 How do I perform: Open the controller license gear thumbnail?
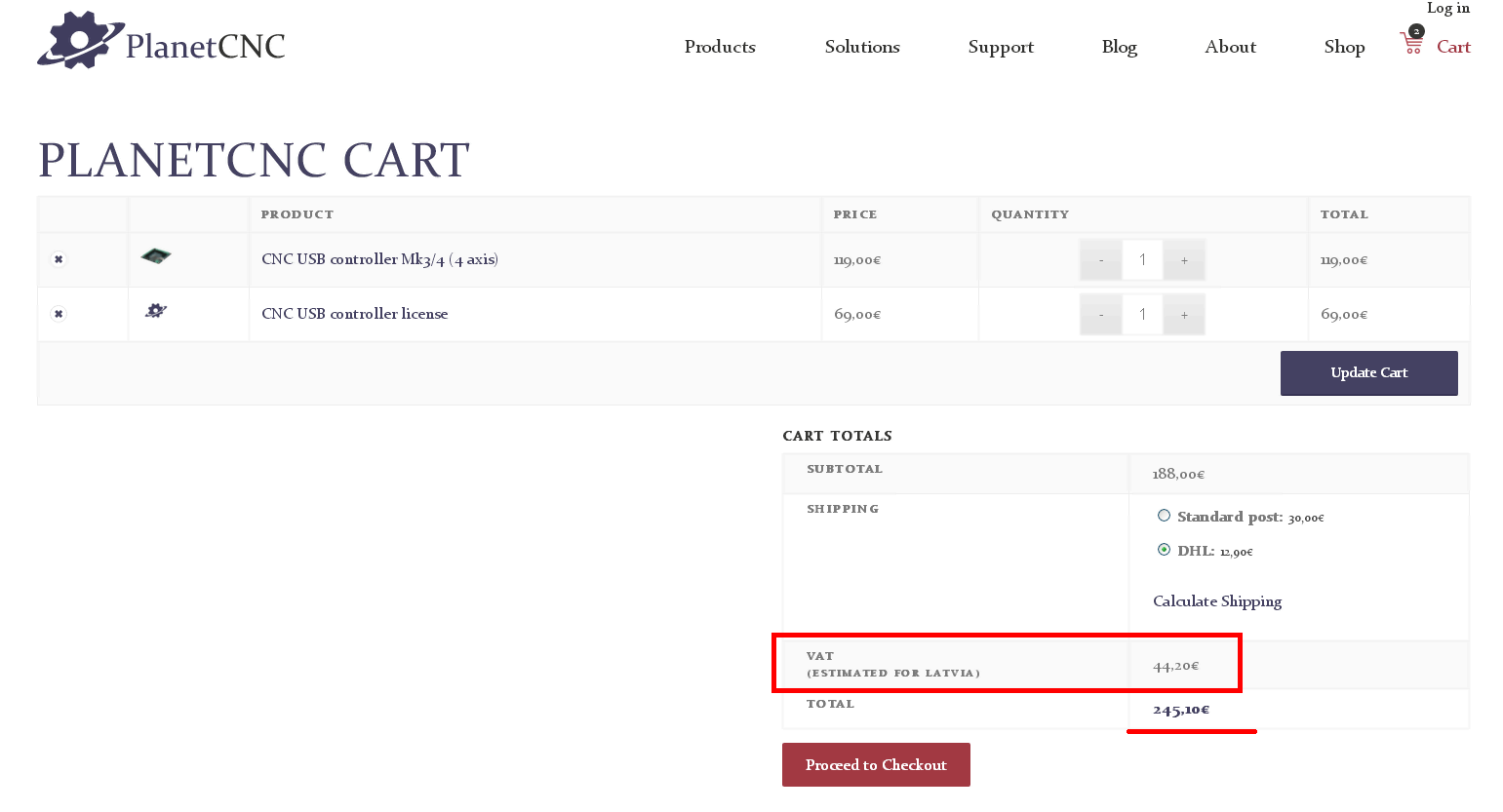click(x=156, y=311)
